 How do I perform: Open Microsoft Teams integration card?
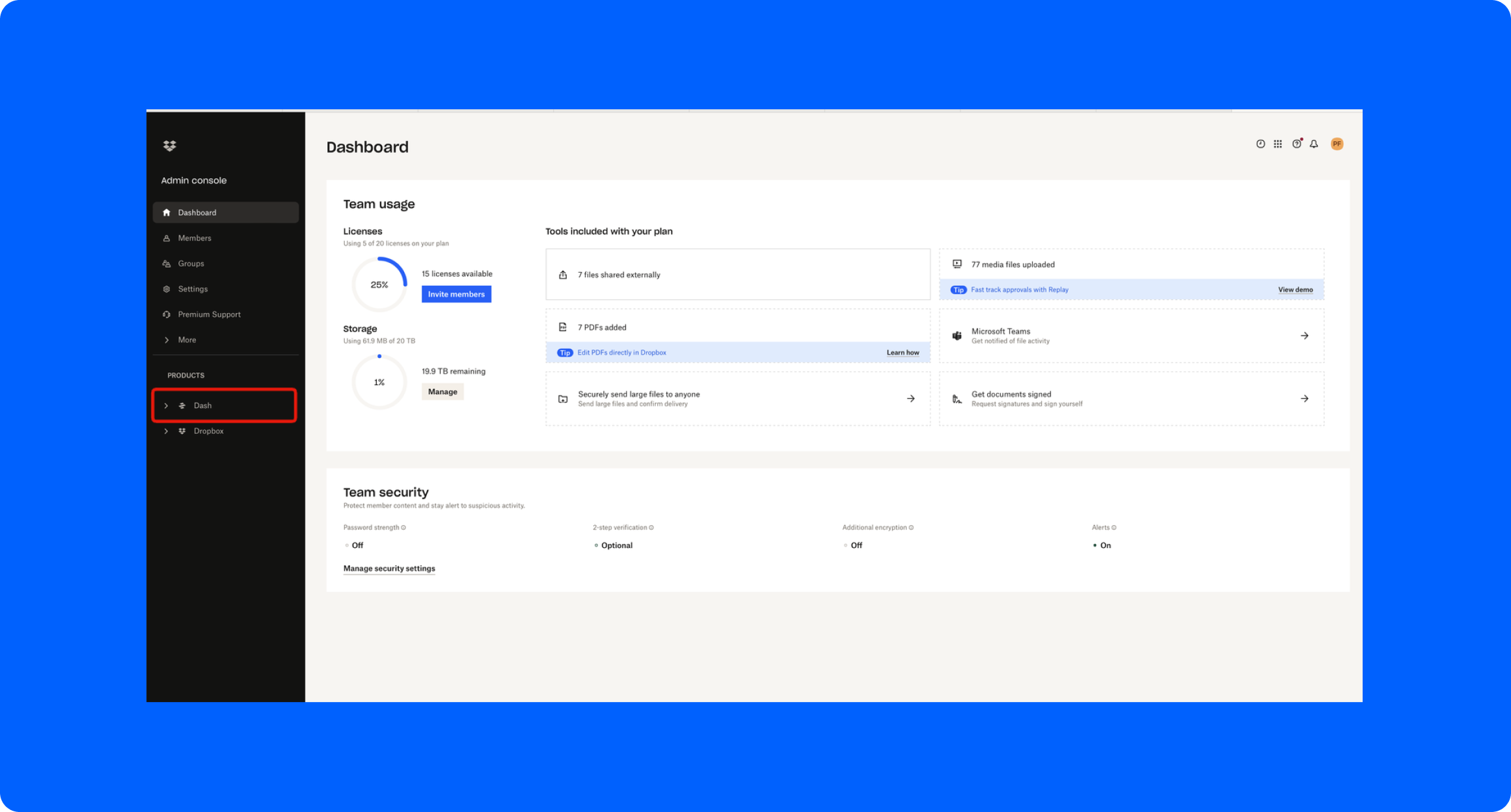click(x=1131, y=335)
